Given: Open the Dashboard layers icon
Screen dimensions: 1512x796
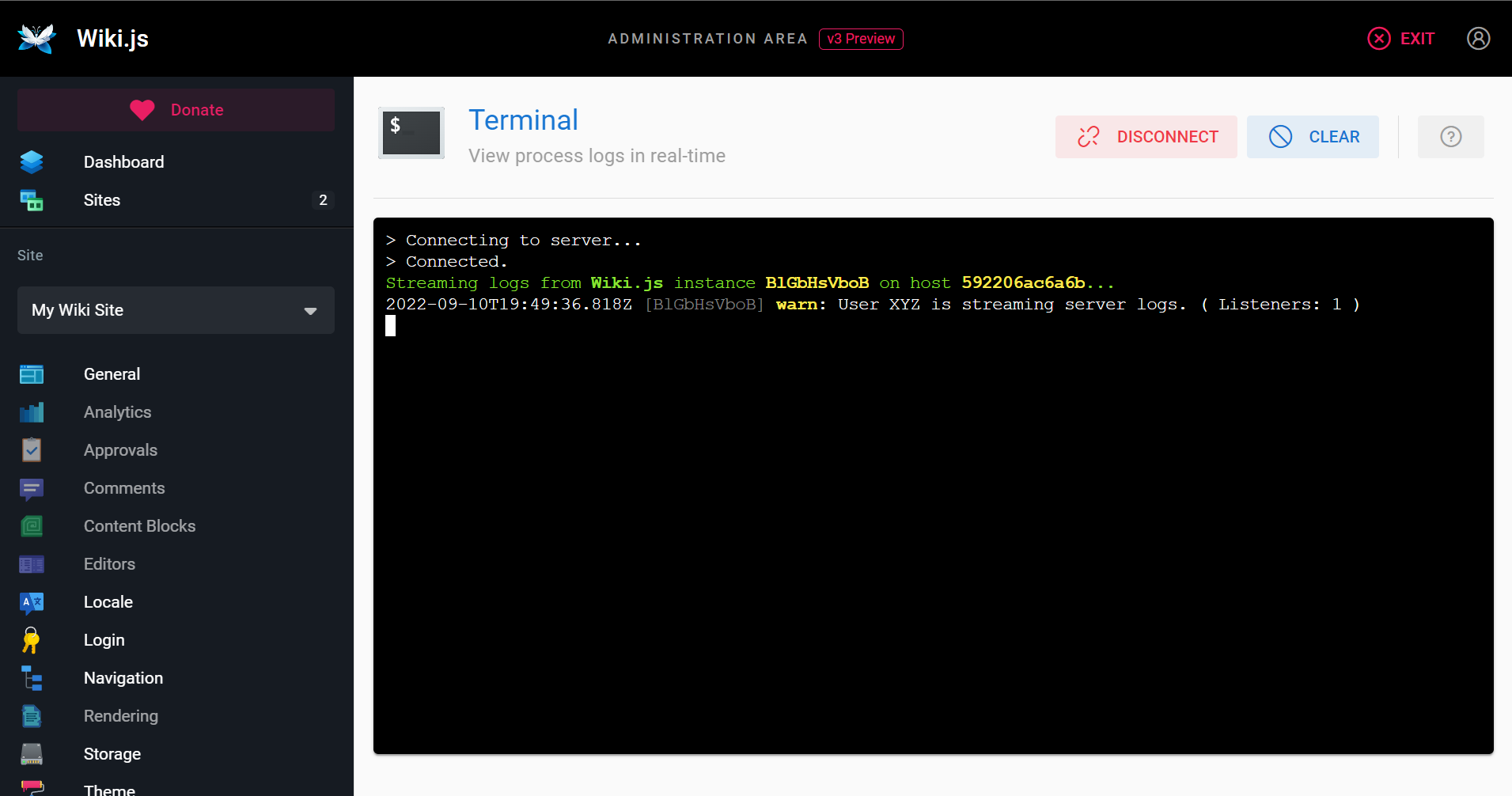Looking at the screenshot, I should [x=31, y=161].
